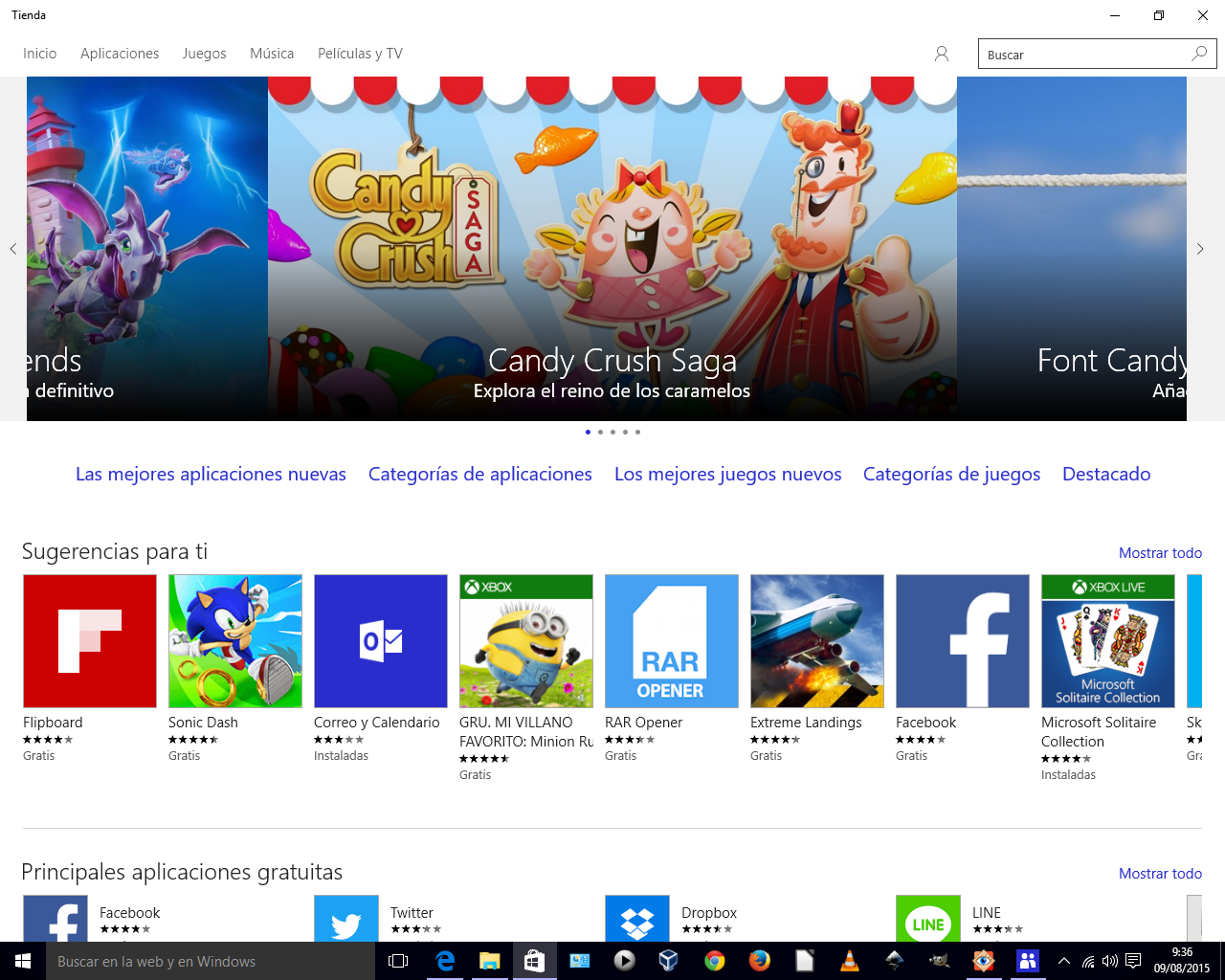
Task: Click the search magnifier icon
Action: [1199, 54]
